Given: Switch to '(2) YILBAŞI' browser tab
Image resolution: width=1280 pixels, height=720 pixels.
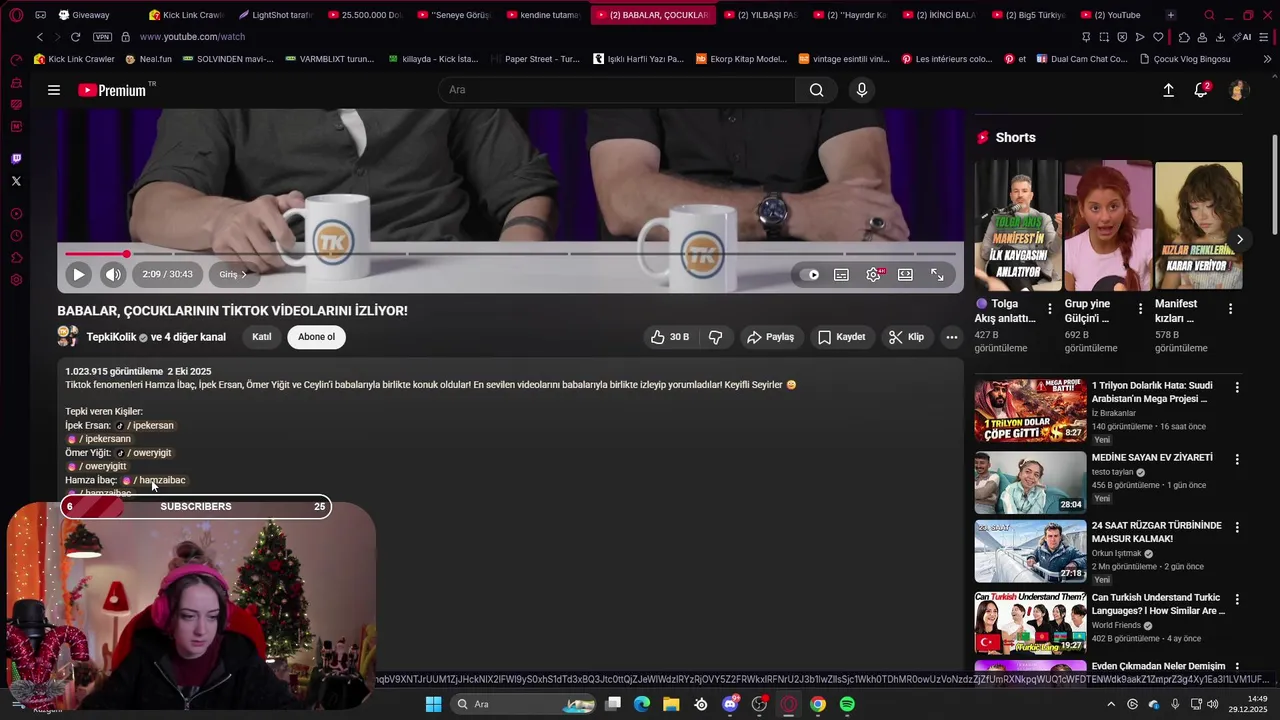Looking at the screenshot, I should pyautogui.click(x=760, y=15).
